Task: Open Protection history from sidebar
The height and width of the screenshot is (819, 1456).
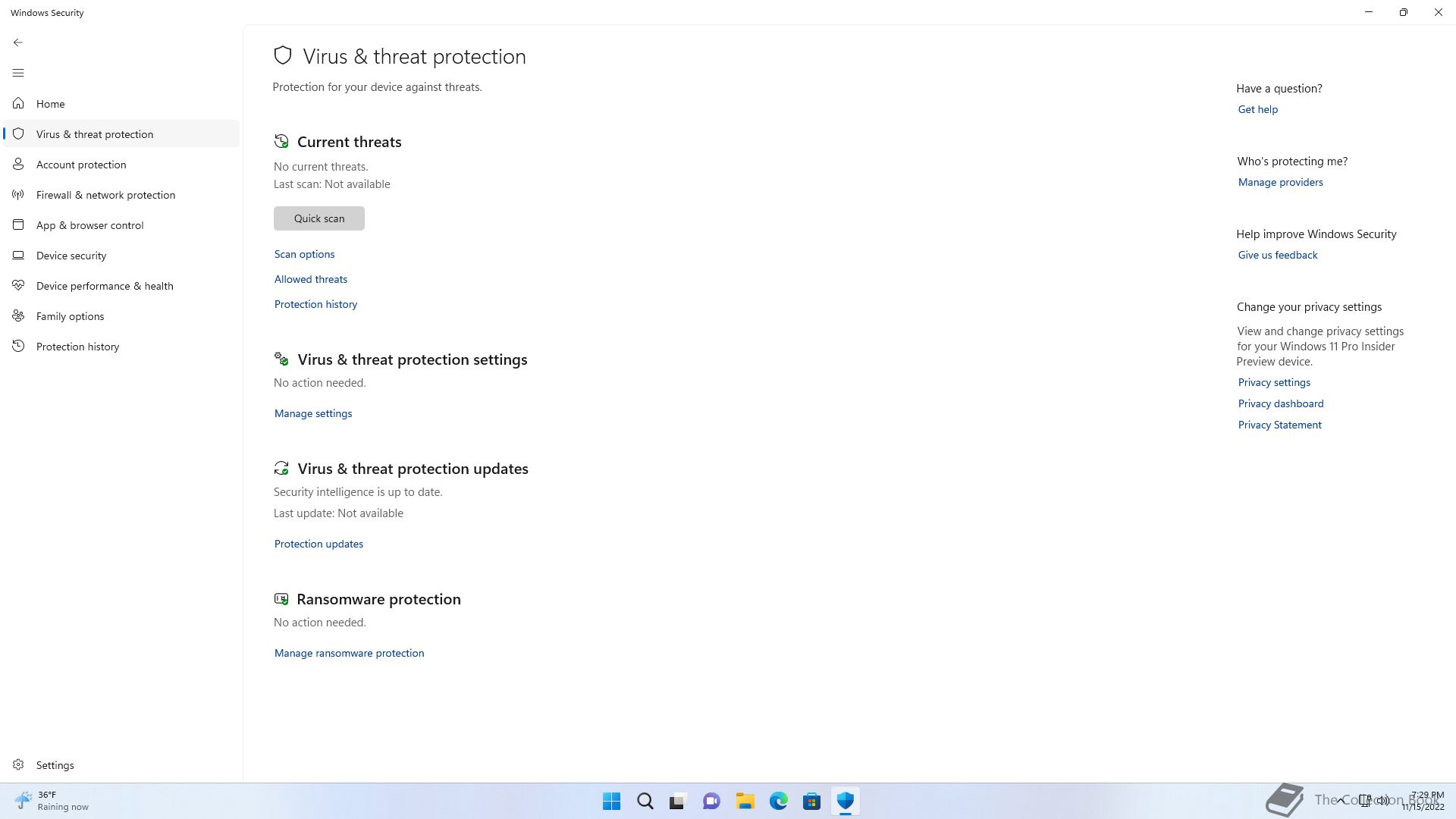Action: click(x=121, y=346)
